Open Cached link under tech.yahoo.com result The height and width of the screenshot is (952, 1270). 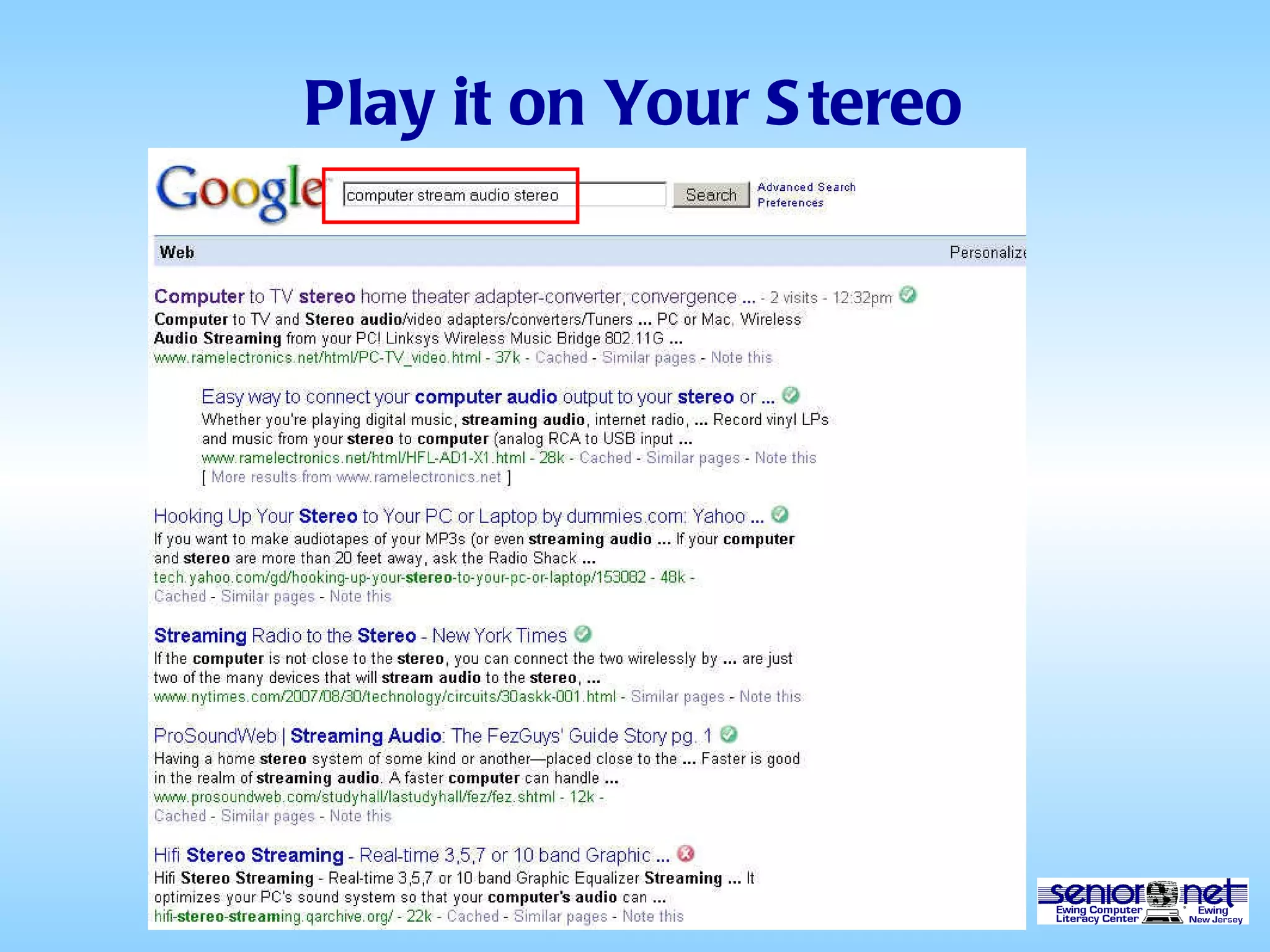(180, 596)
